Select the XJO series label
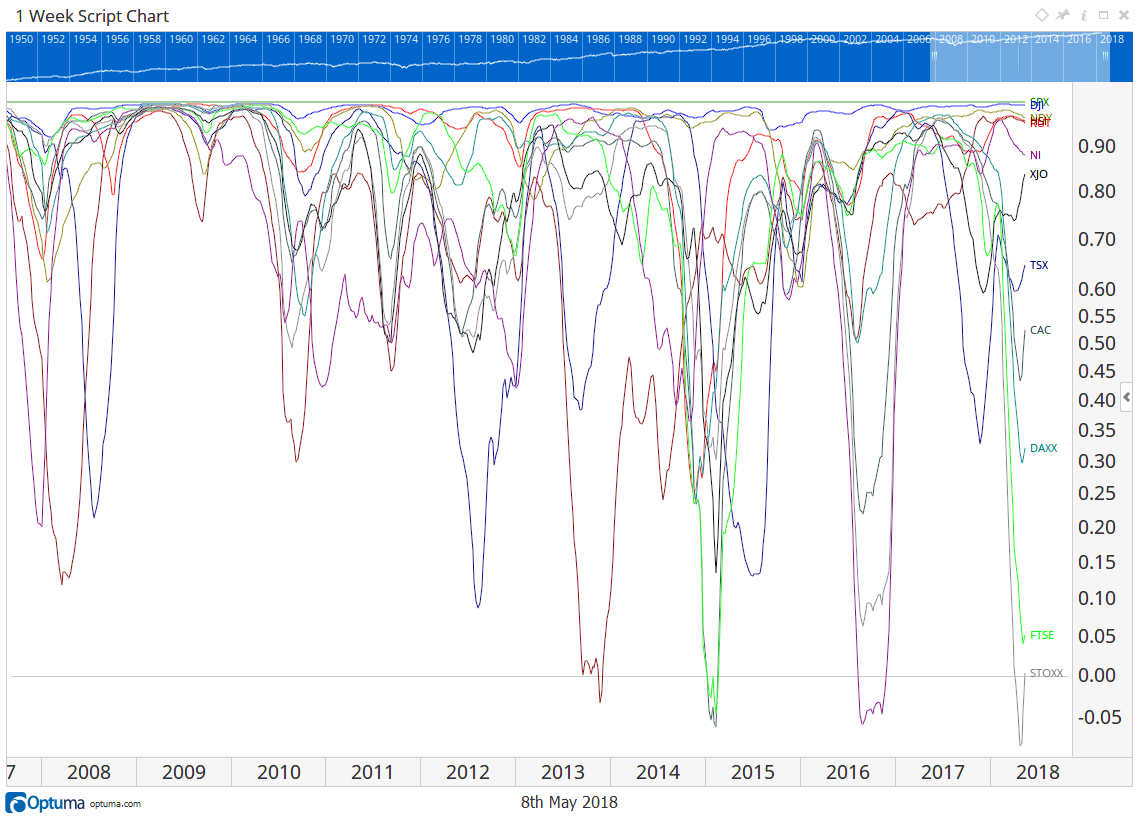The width and height of the screenshot is (1139, 819). point(1038,173)
